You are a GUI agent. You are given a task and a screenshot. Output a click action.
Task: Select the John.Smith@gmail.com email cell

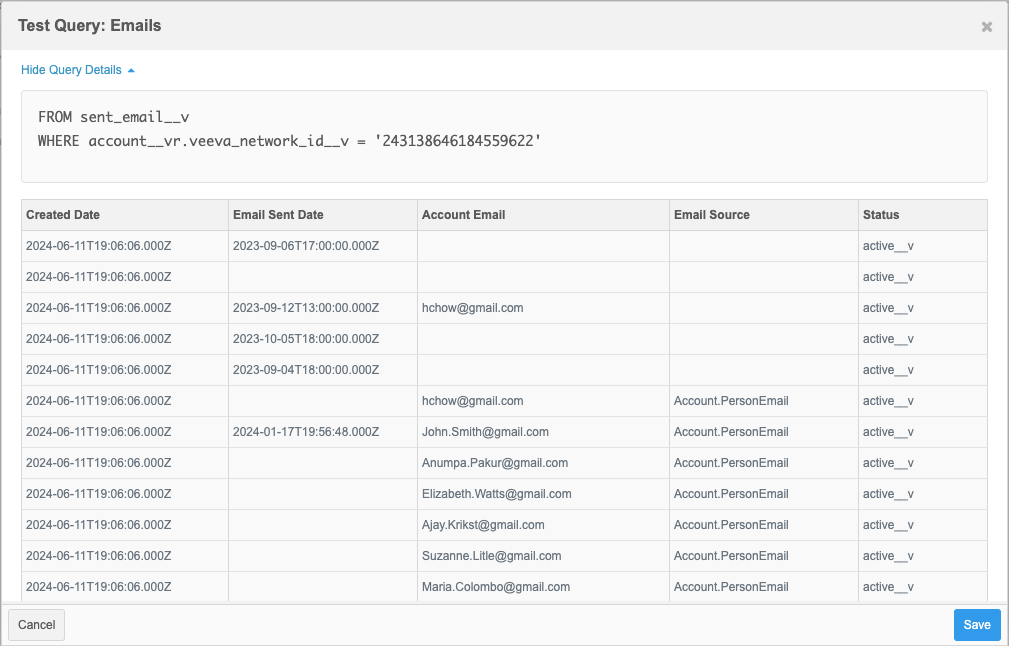pos(485,432)
